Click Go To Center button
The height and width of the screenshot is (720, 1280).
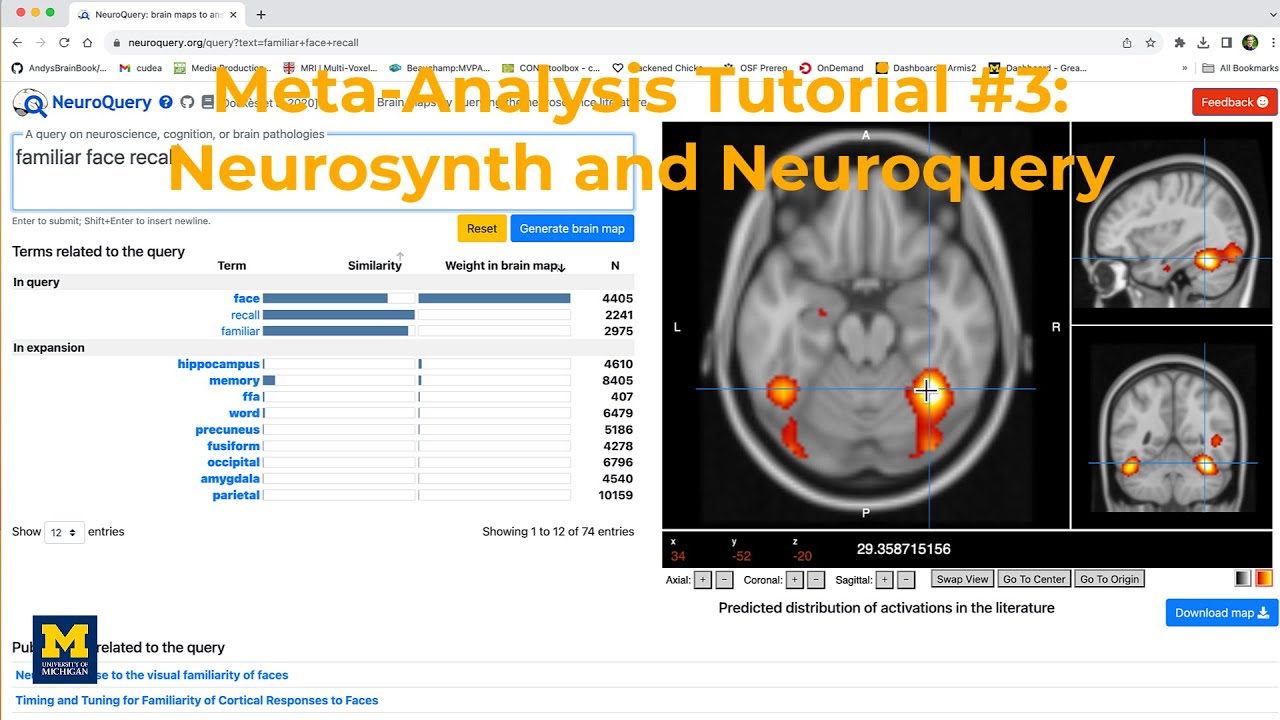[1034, 579]
